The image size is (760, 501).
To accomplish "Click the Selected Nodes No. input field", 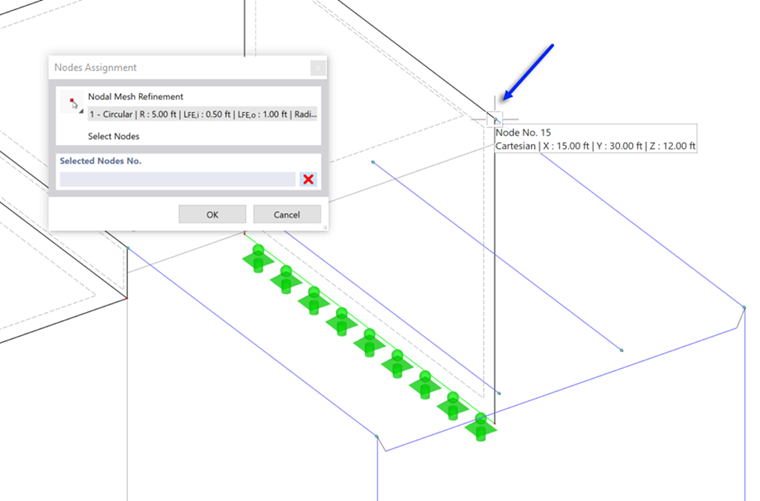I will click(177, 179).
